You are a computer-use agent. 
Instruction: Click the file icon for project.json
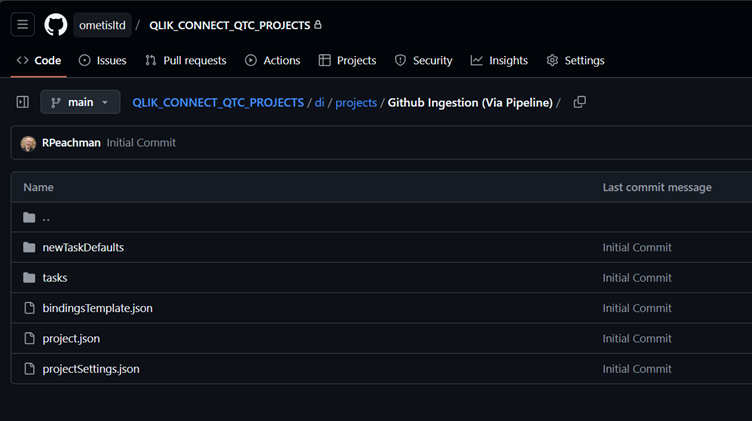29,339
